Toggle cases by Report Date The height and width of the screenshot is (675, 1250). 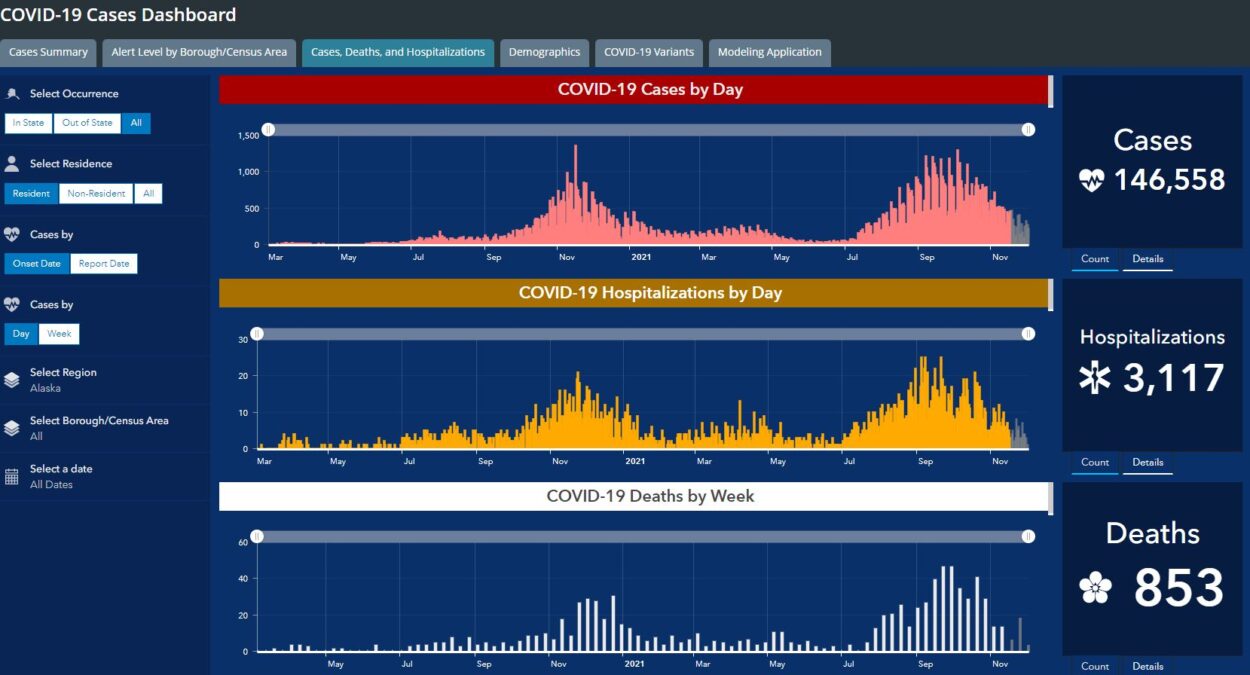(x=104, y=264)
